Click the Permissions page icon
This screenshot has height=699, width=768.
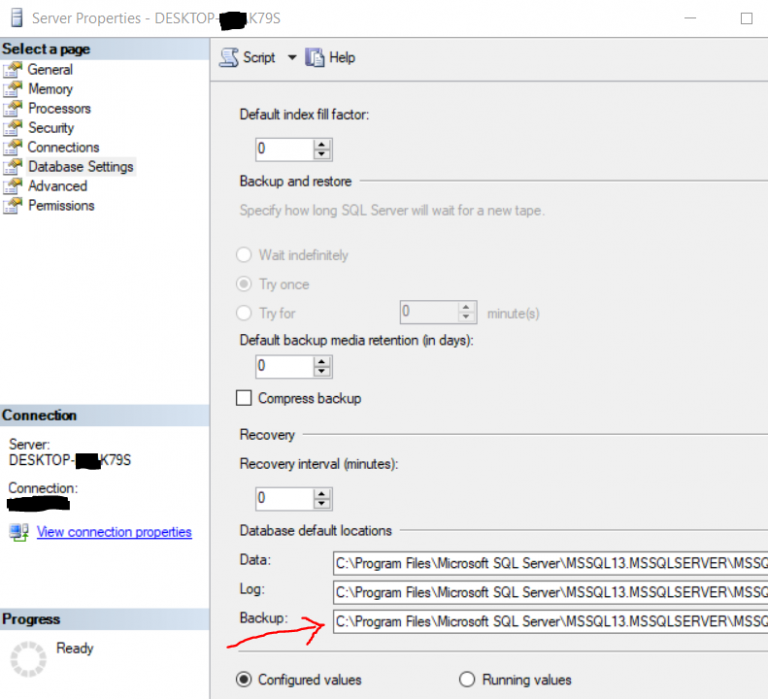pyautogui.click(x=12, y=206)
